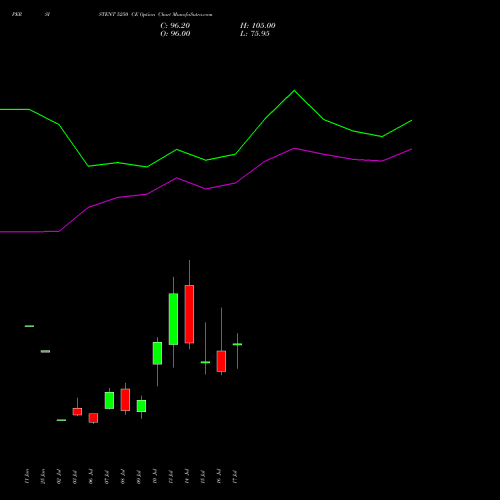500x500 pixels.
Task: Click the 17 Jul date label
Action: pos(235,476)
